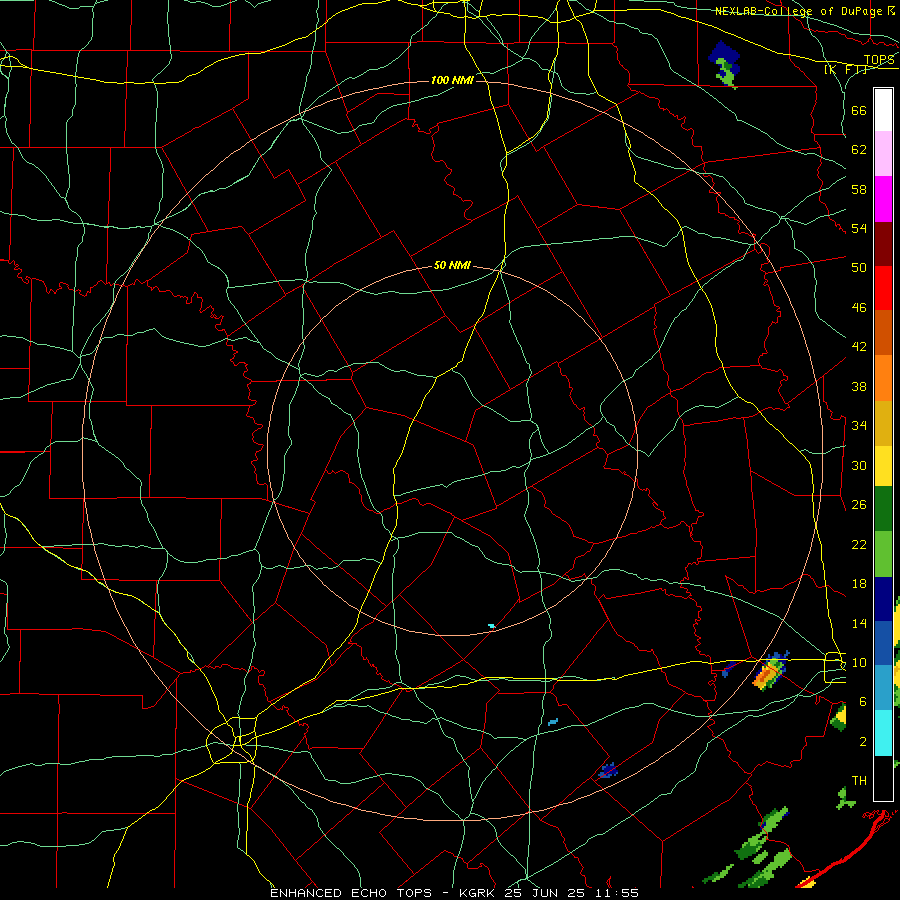
Task: Click the "50" legend value
Action: tap(859, 268)
